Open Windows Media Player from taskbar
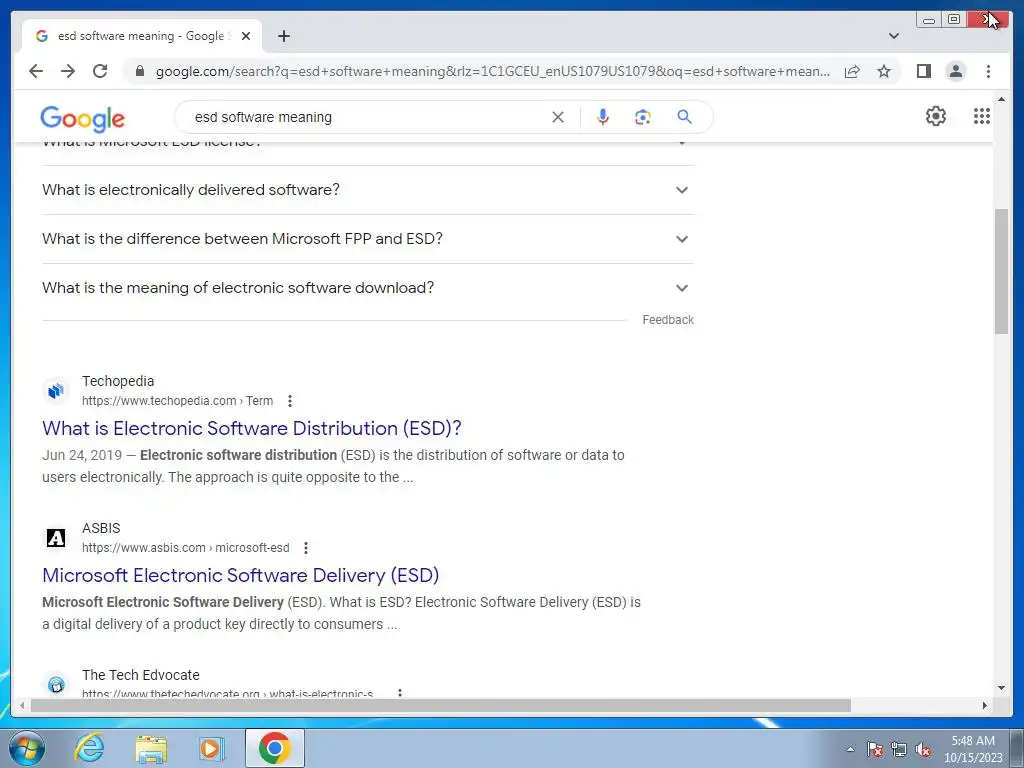Screen dimensions: 1024x768 coord(211,748)
